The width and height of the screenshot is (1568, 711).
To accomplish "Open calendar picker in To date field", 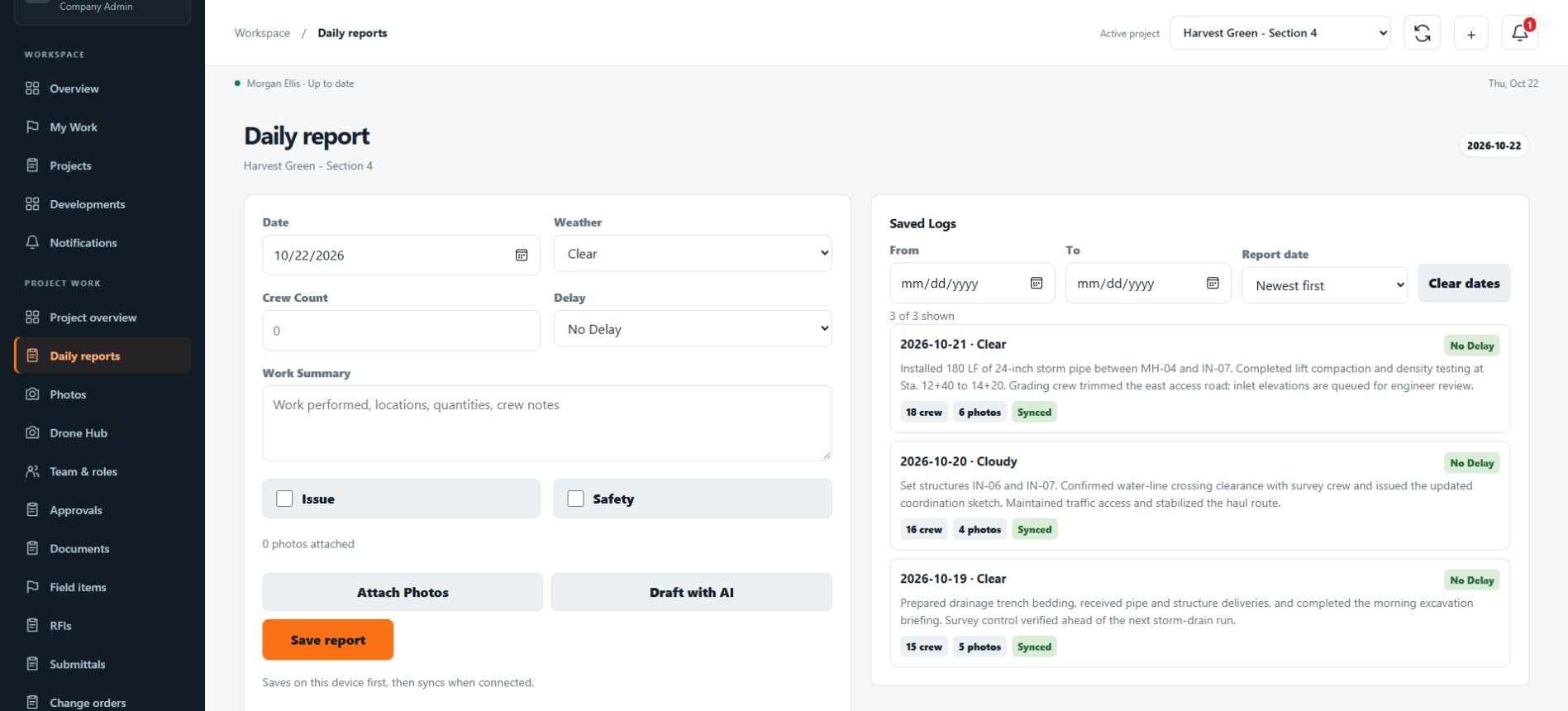I will (1213, 283).
